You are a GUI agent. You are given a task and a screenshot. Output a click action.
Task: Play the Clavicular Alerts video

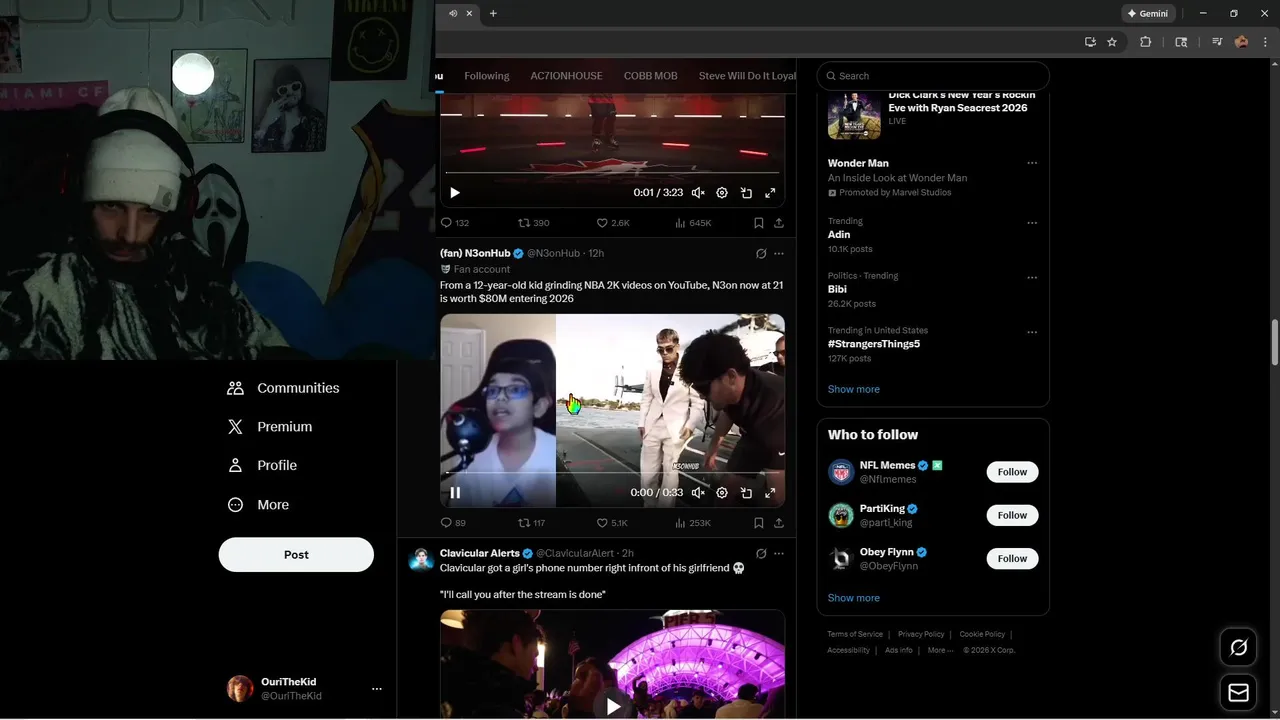coord(613,706)
